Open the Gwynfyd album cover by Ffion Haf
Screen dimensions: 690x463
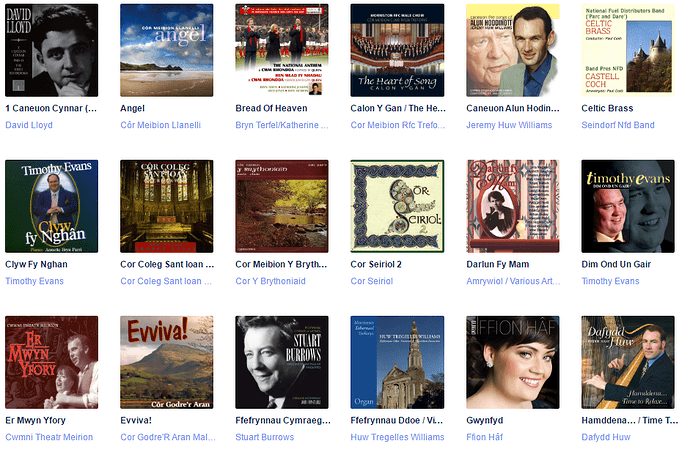513,362
